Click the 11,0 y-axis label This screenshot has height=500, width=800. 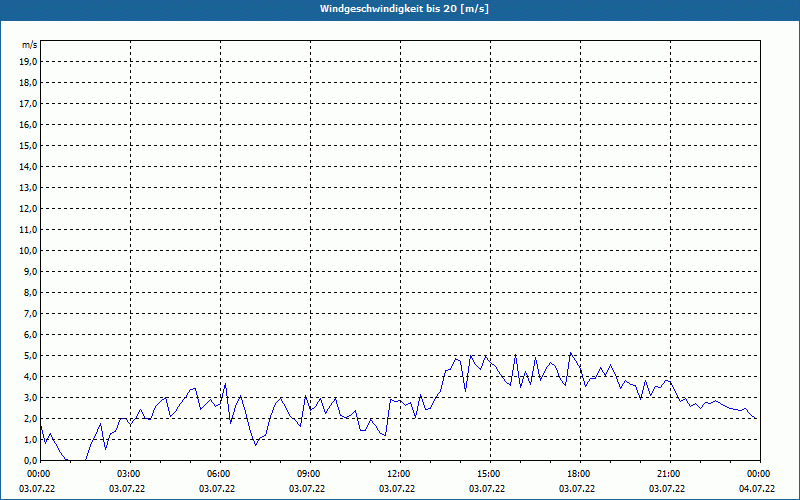pos(28,230)
